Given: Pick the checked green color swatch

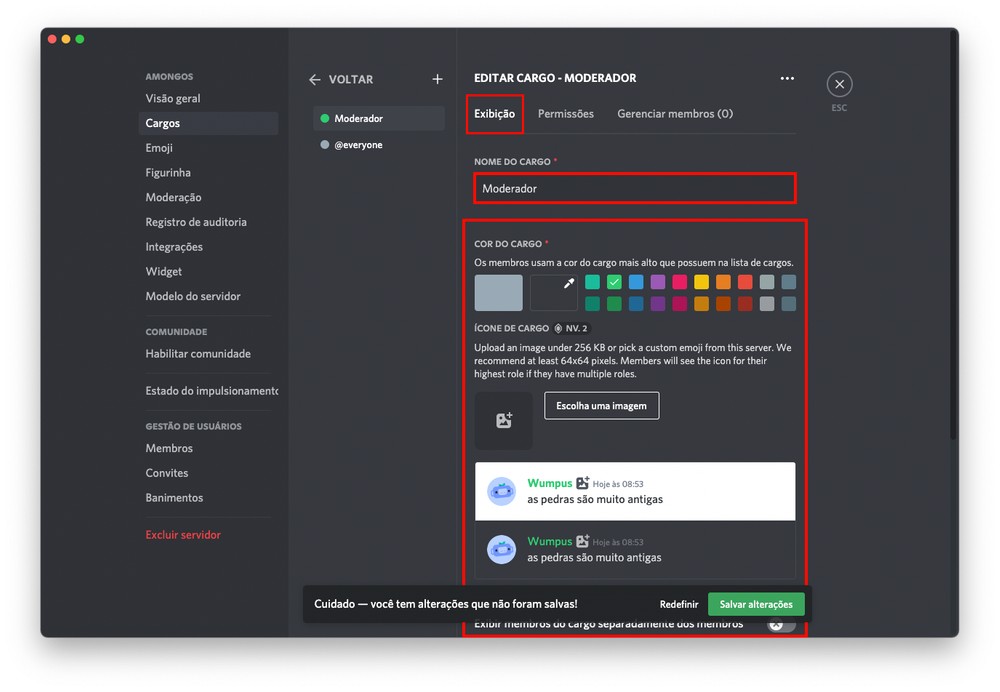Looking at the screenshot, I should tap(614, 282).
